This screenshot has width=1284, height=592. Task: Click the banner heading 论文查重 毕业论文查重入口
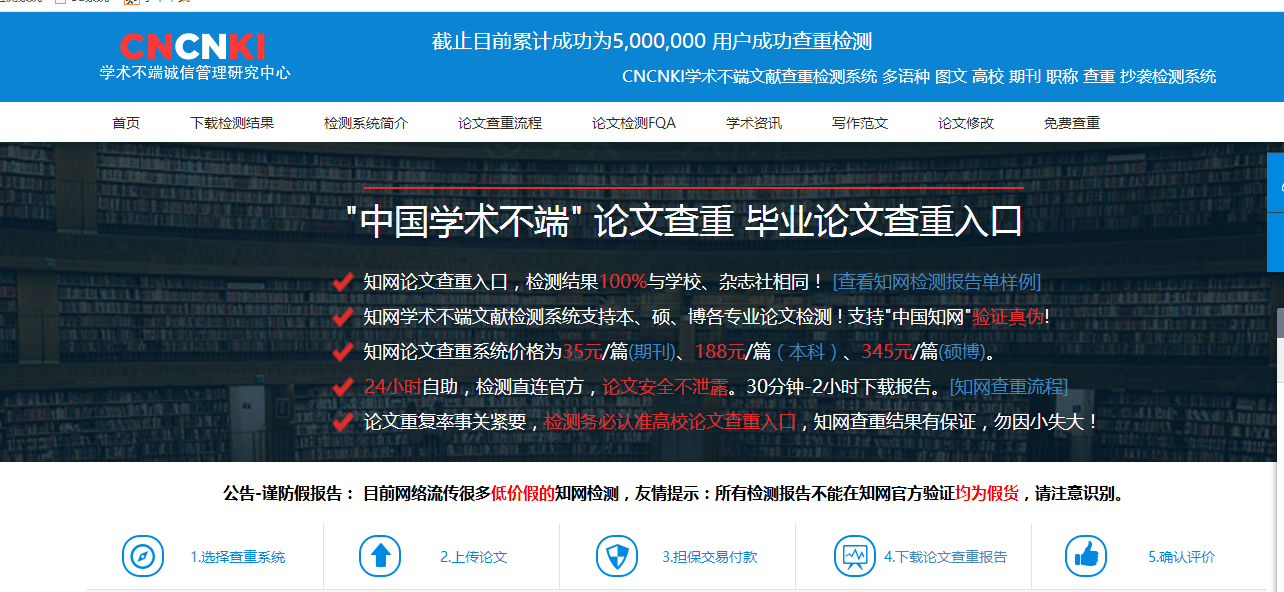(808, 222)
